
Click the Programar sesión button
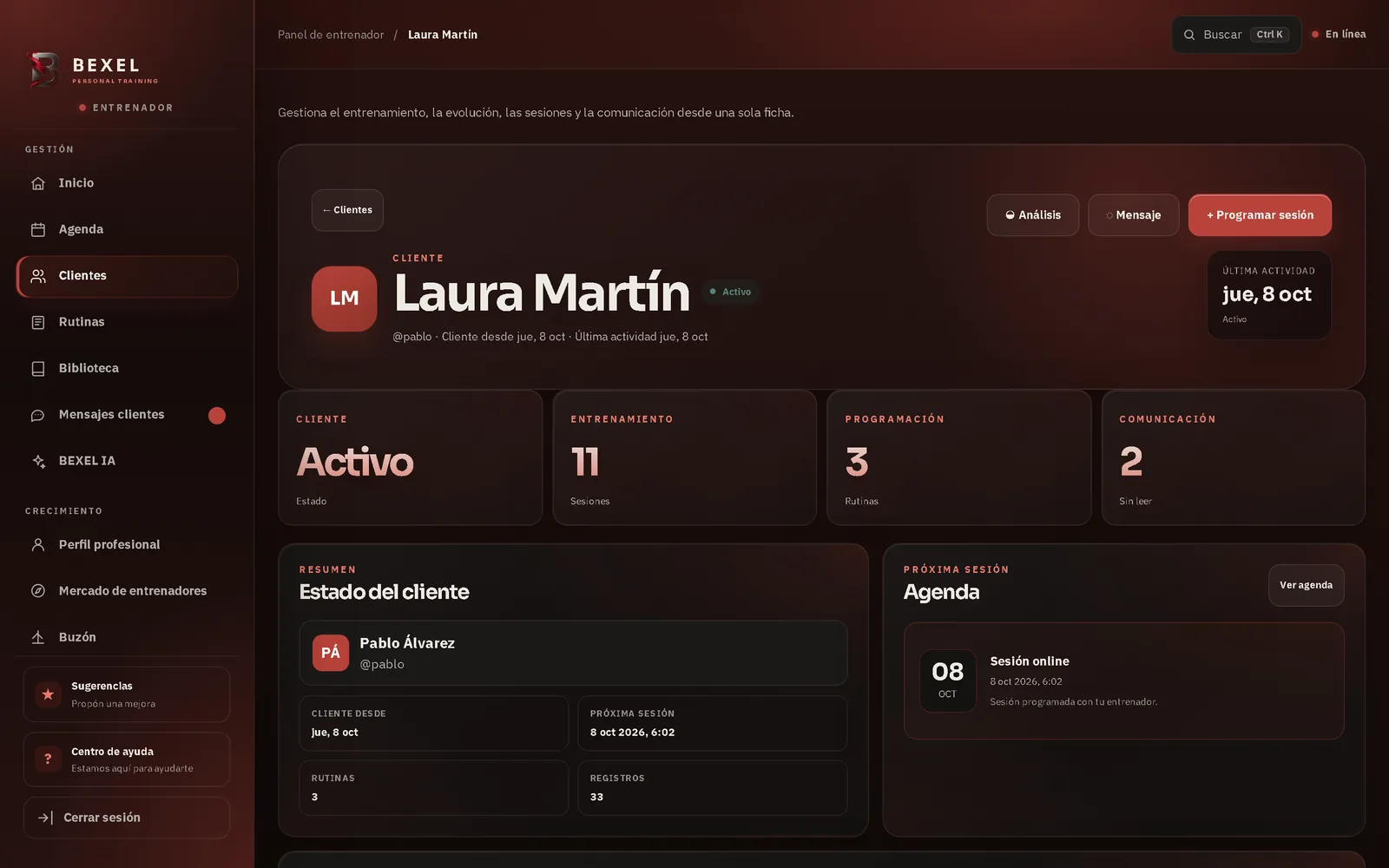(x=1260, y=215)
